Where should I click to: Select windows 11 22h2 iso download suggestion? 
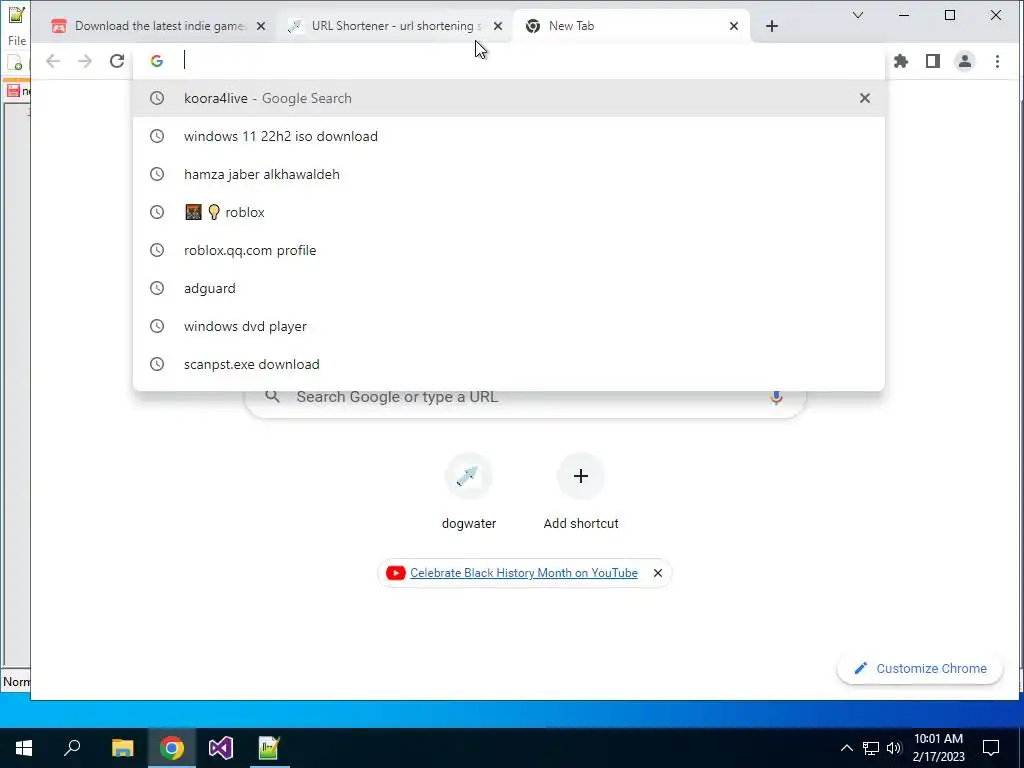click(x=508, y=136)
